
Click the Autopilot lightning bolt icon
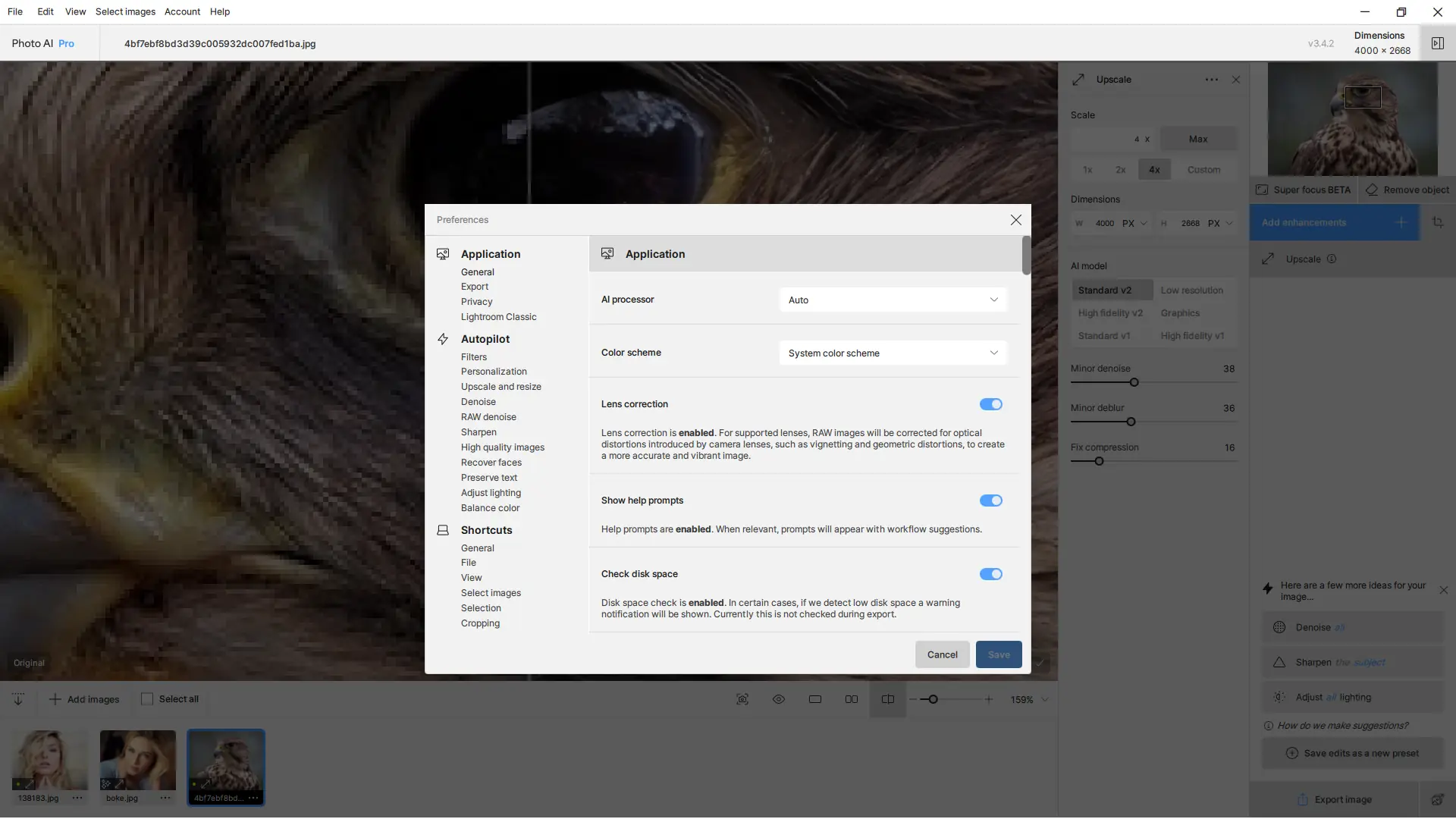point(443,339)
